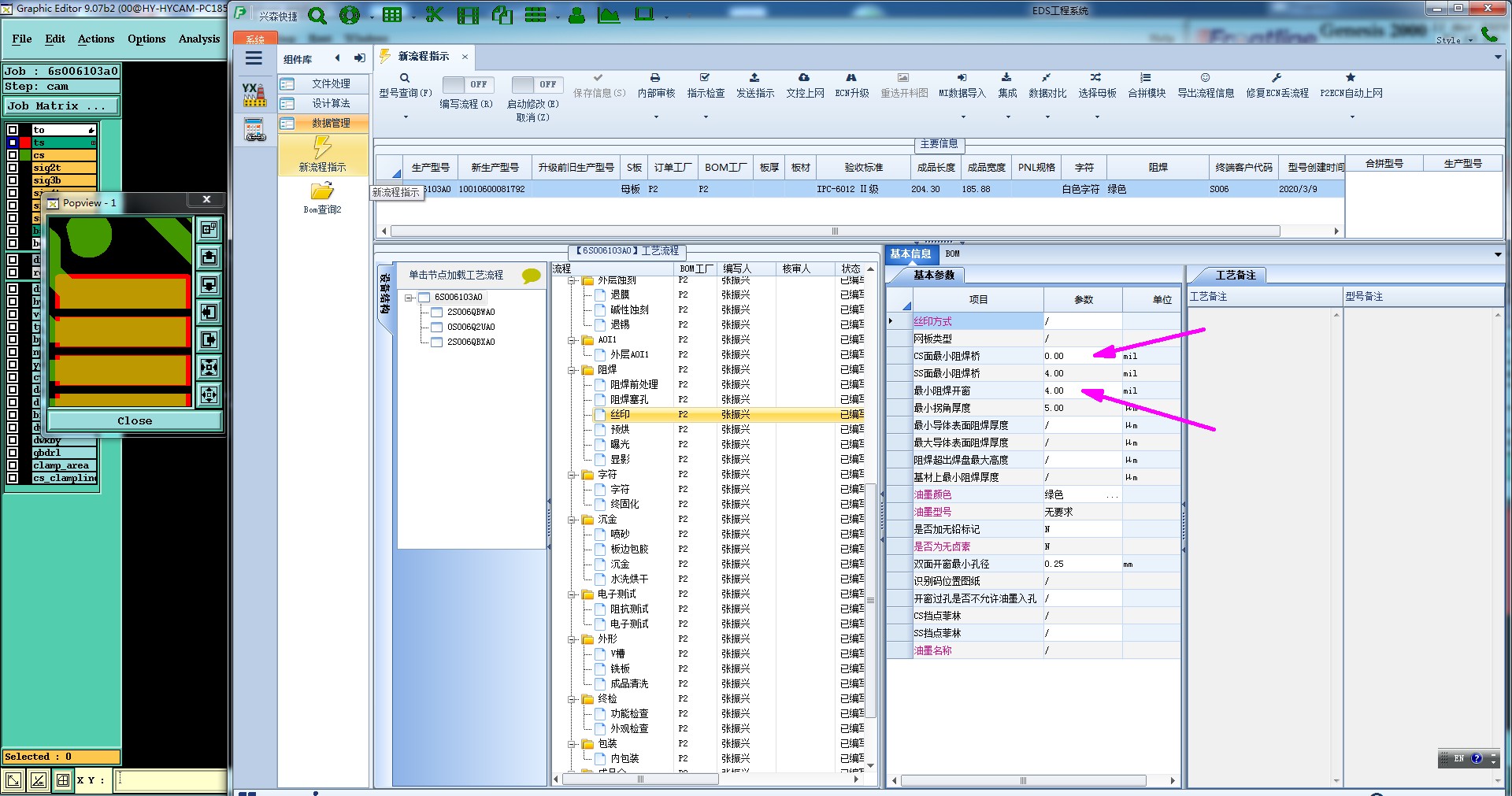Click the calculator sidebar icon

coord(254,130)
